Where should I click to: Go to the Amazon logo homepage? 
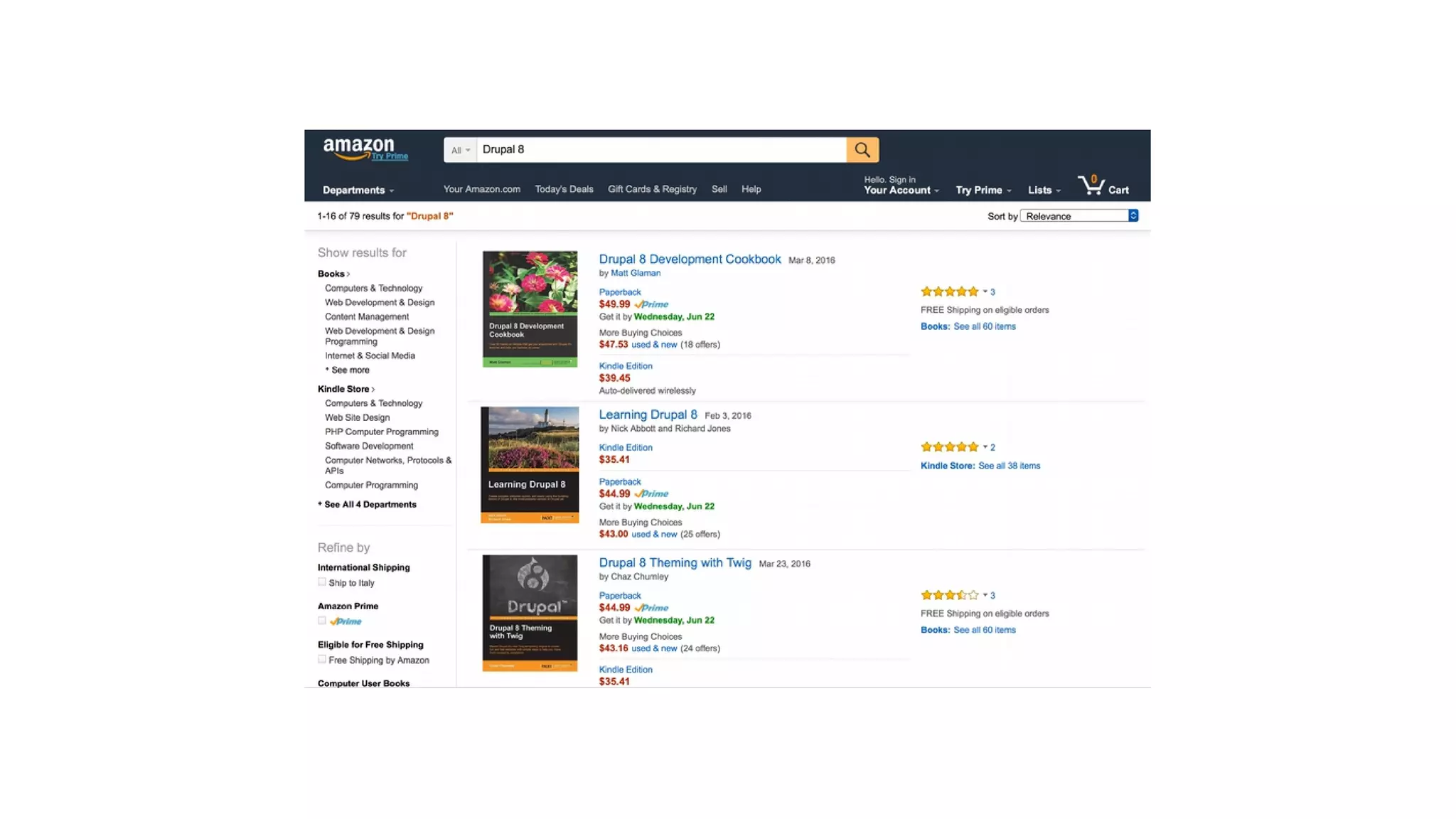(358, 148)
